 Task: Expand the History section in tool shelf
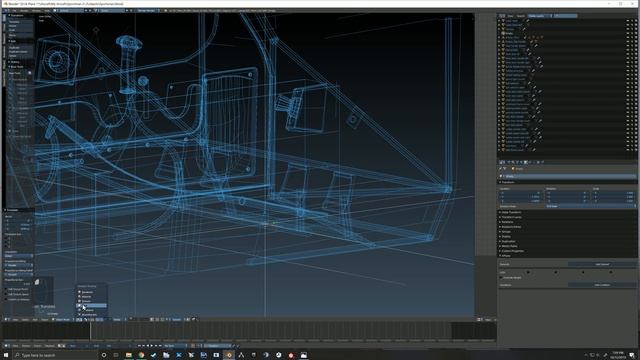point(14,62)
